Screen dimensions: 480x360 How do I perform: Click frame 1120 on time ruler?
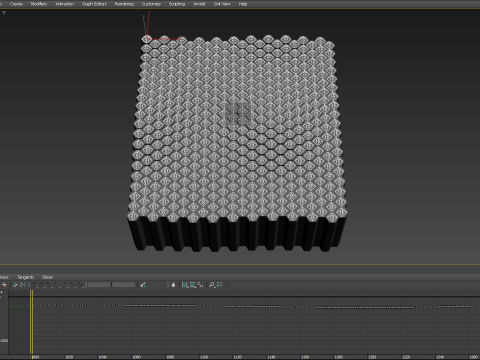coord(237,357)
